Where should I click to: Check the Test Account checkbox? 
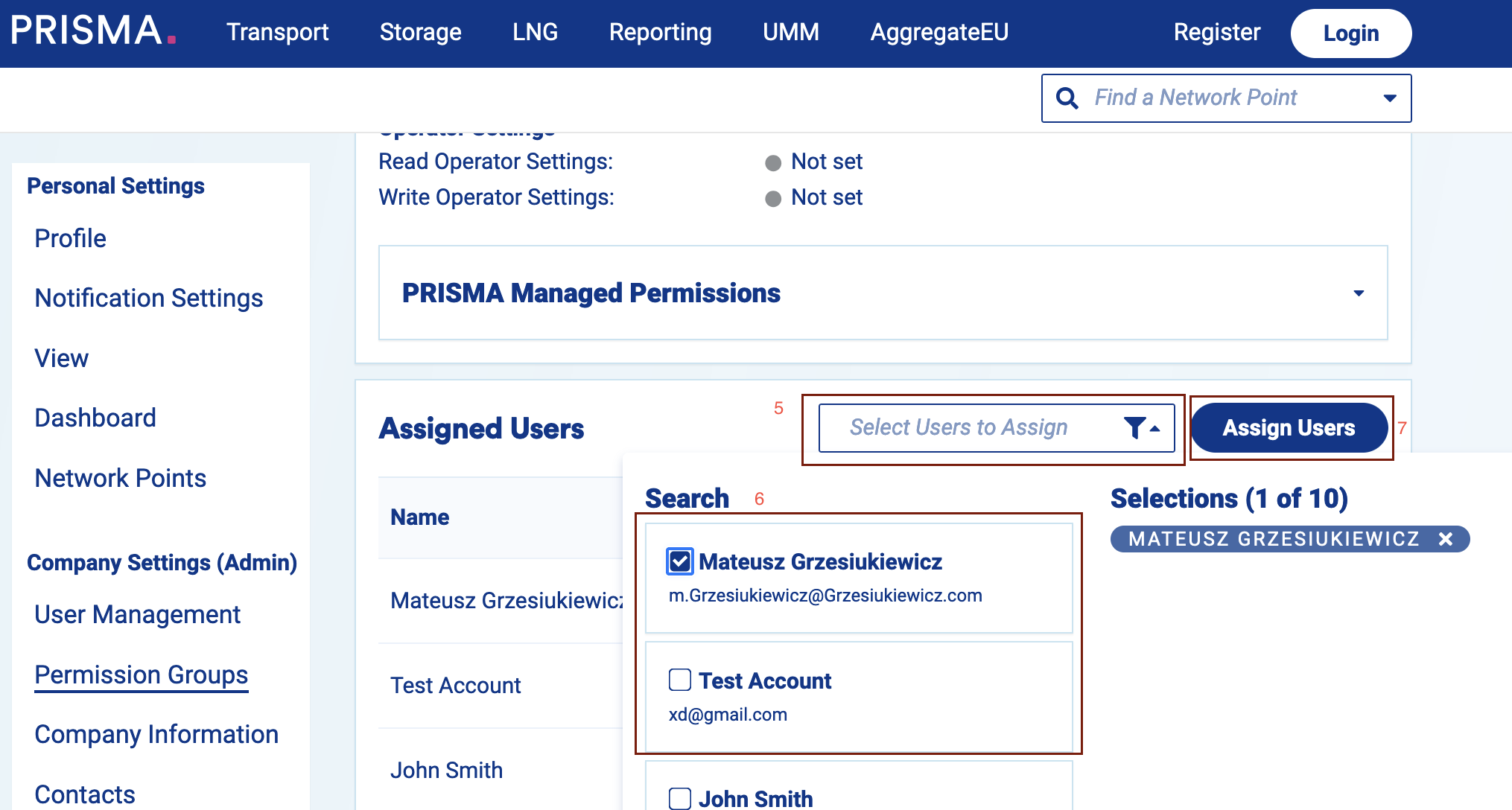pyautogui.click(x=680, y=680)
